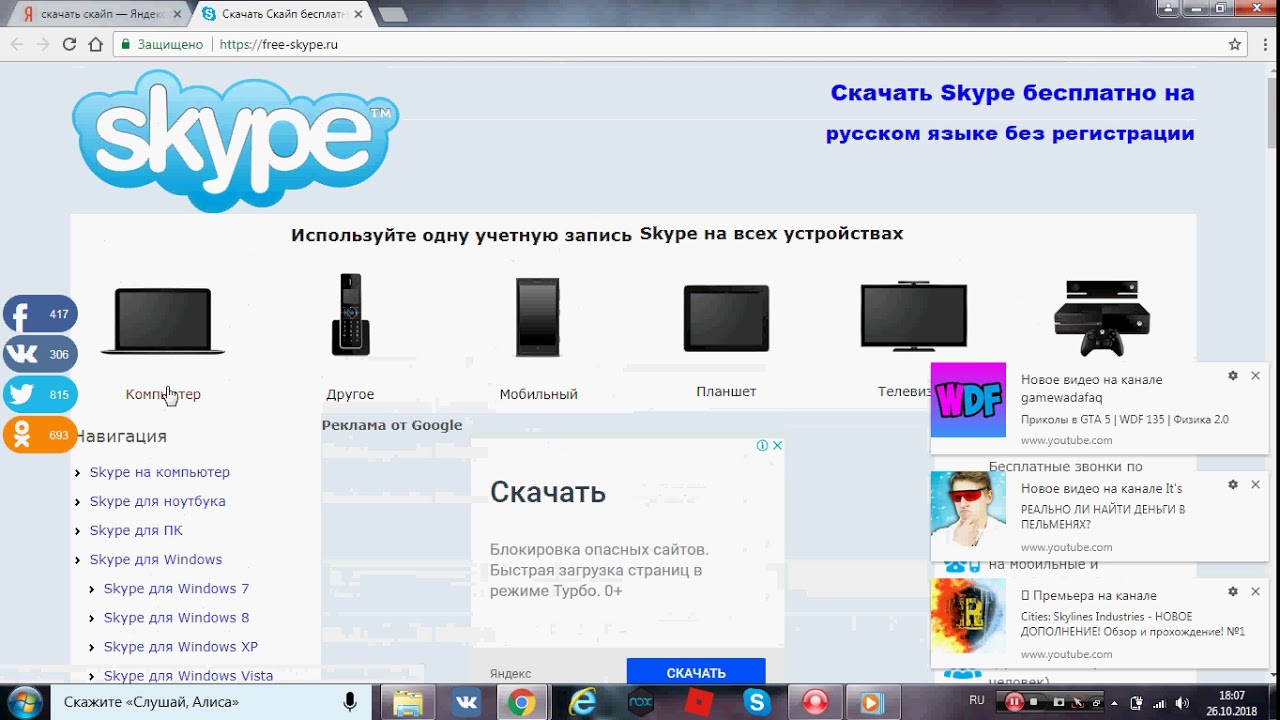The height and width of the screenshot is (720, 1280).
Task: Dismiss the gamewadafaq notification
Action: (x=1256, y=376)
